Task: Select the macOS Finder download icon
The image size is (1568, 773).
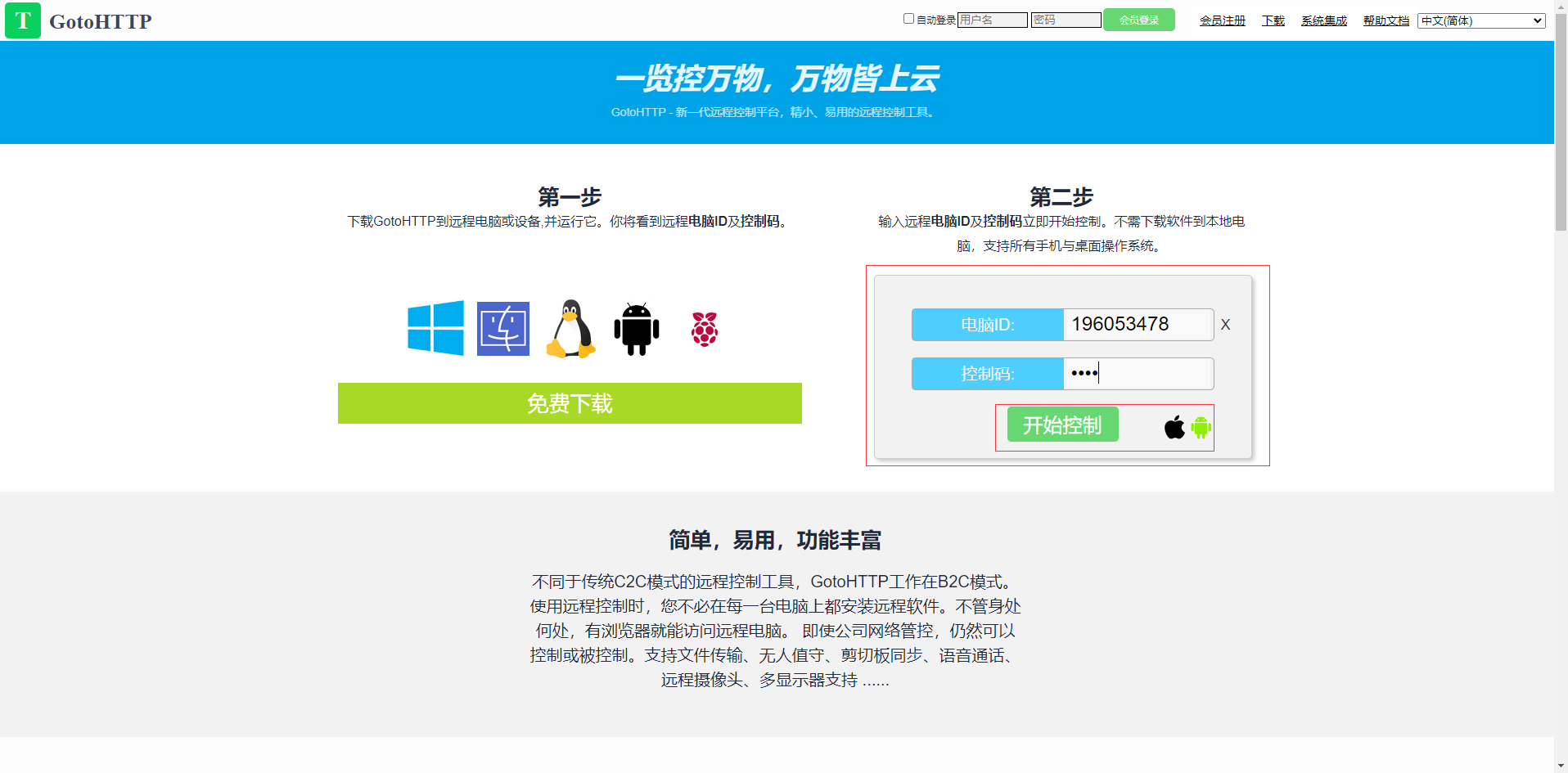Action: [503, 329]
